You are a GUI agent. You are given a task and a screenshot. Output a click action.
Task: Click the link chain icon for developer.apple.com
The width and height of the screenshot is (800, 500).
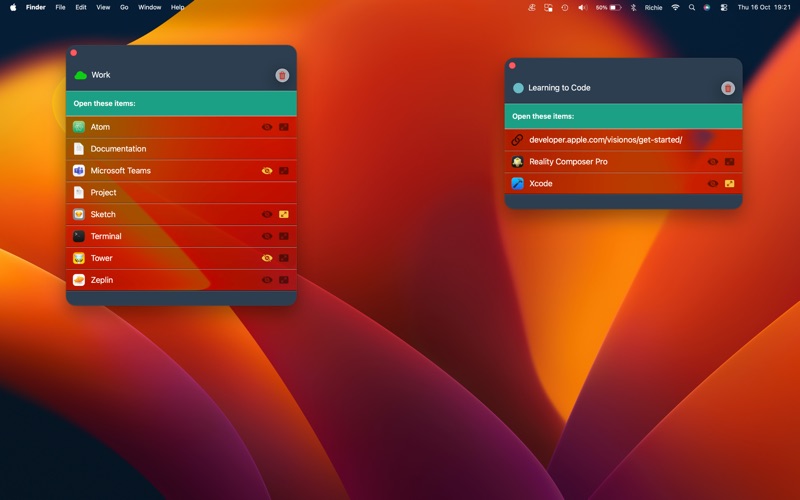point(517,140)
